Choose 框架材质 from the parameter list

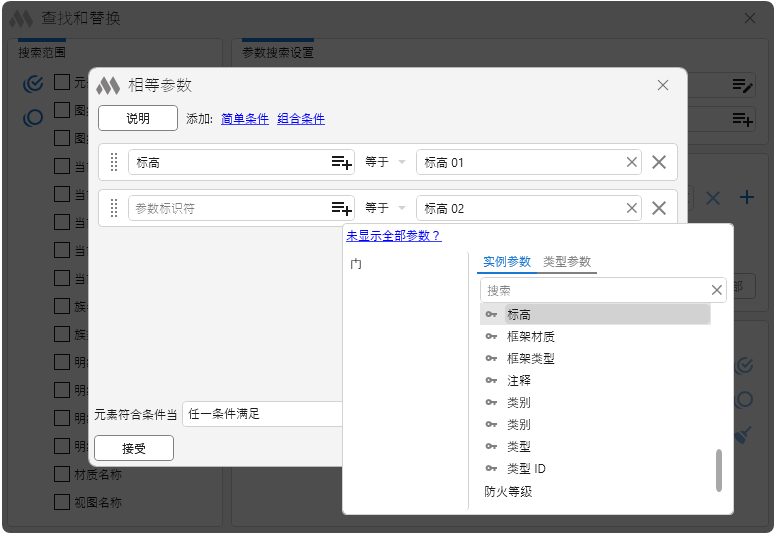530,336
